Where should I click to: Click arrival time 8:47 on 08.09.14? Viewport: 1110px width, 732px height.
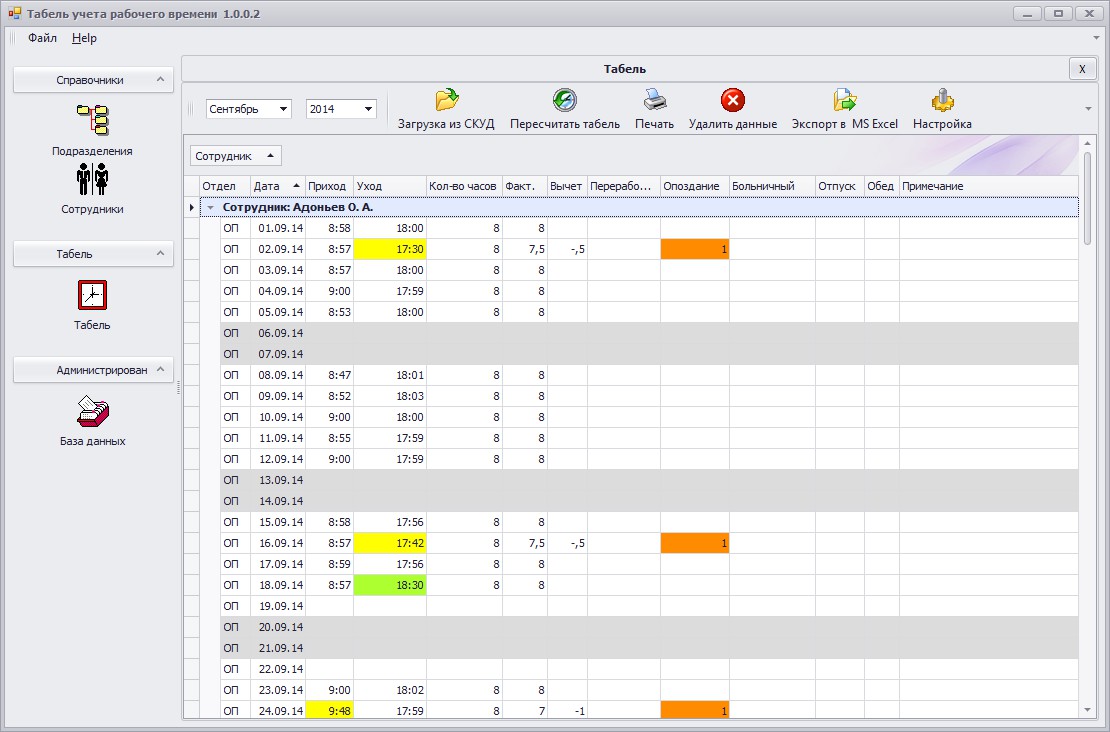329,375
